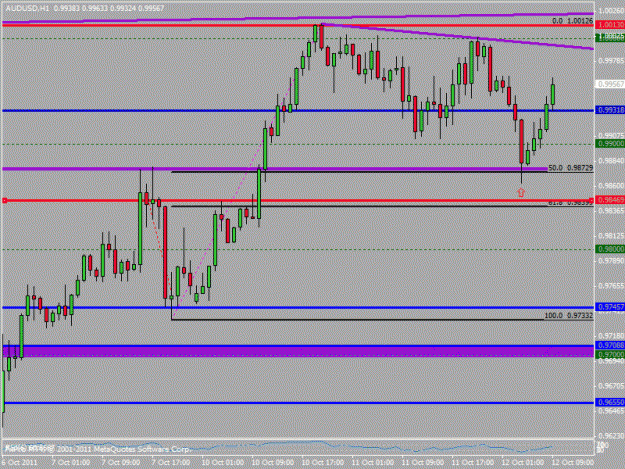Click the 0.97655 price scale value
The image size is (625, 469).
coord(611,286)
